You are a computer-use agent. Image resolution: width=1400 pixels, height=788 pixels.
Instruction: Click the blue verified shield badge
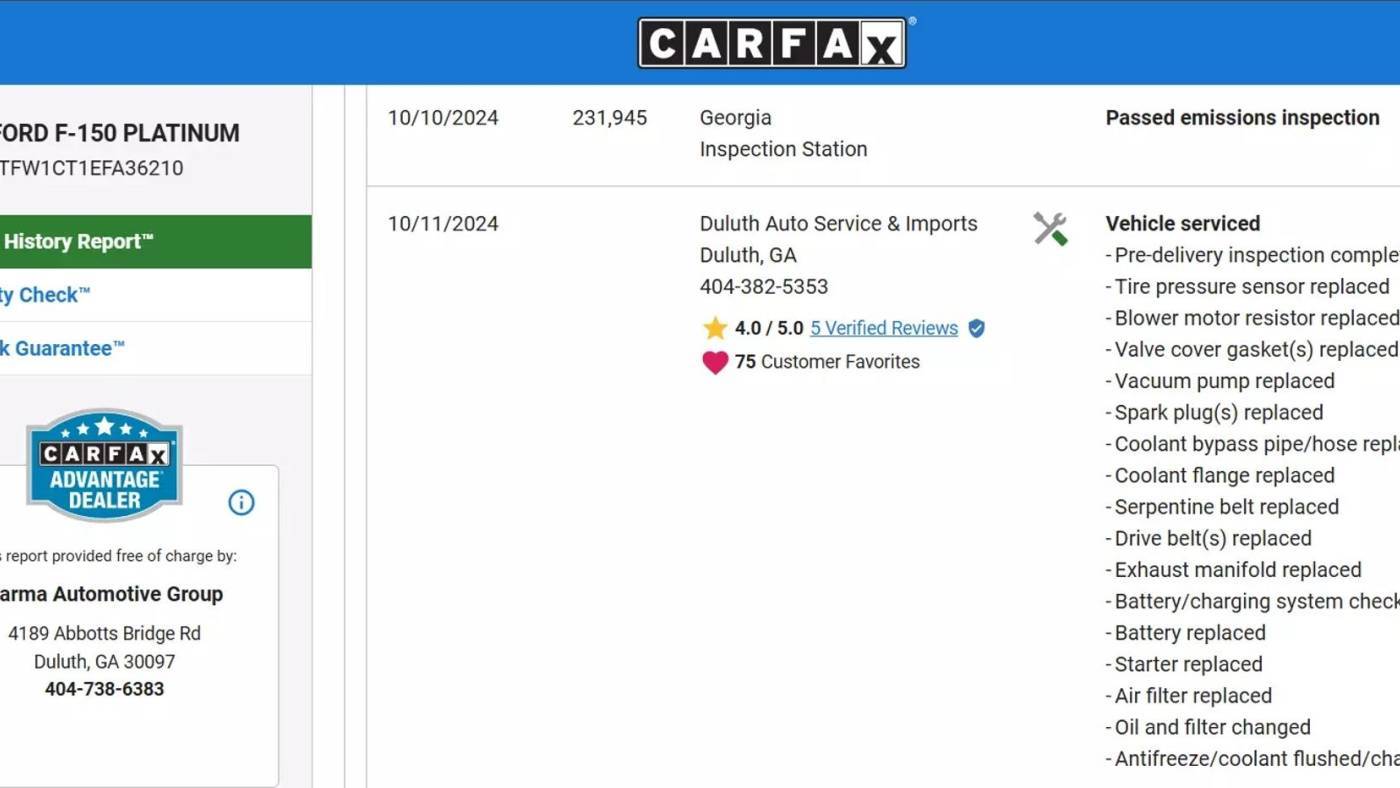[x=977, y=328]
